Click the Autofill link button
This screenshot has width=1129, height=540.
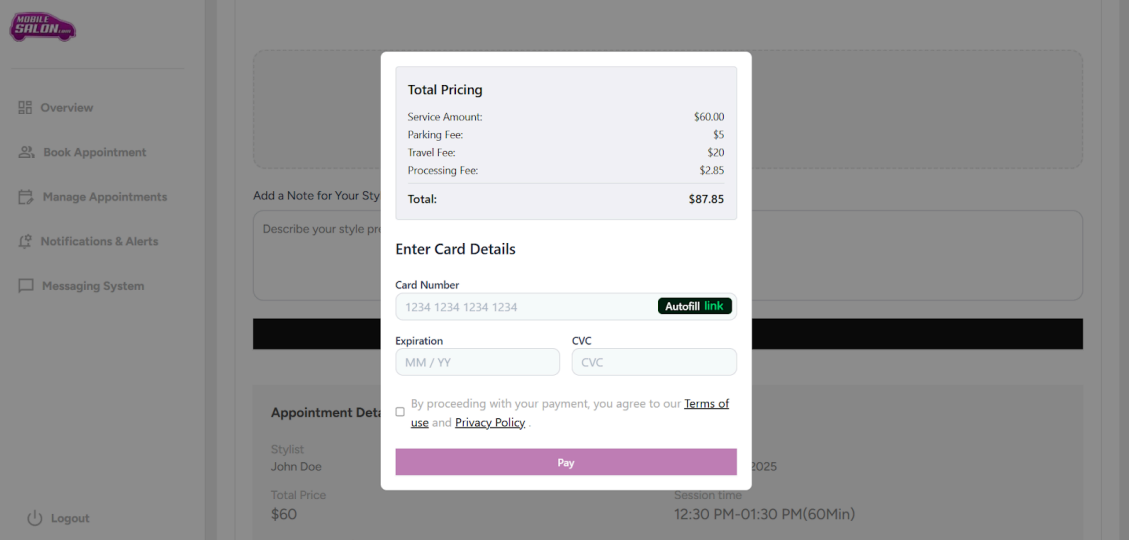(x=695, y=306)
